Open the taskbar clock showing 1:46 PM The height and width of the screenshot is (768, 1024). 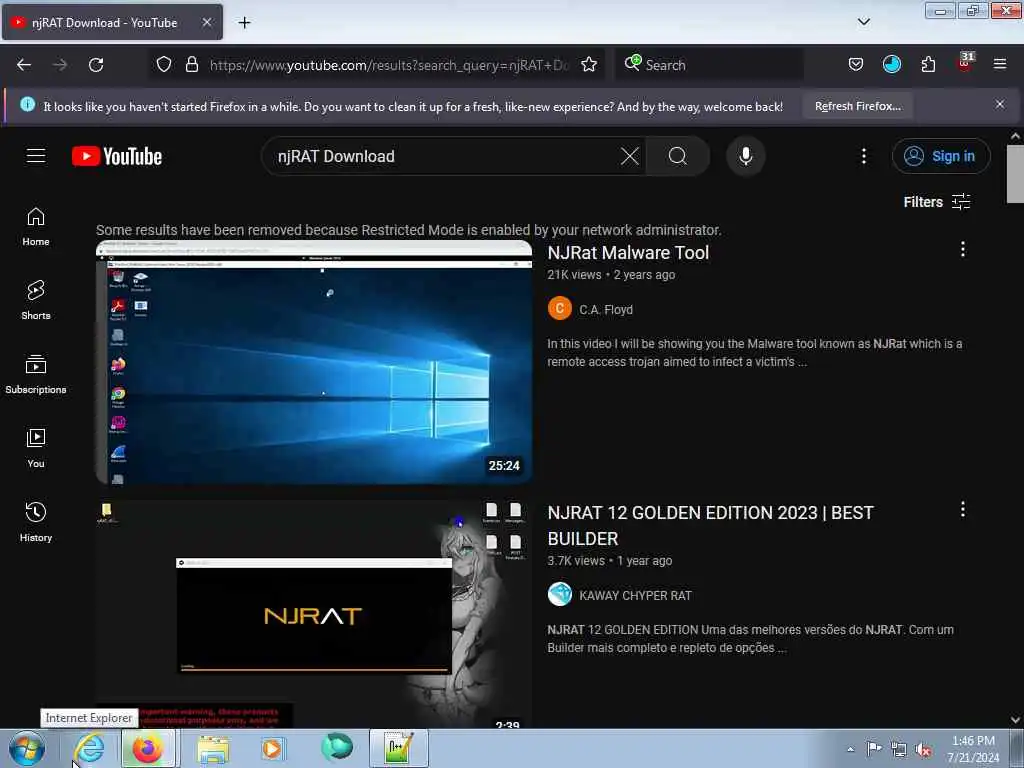973,749
